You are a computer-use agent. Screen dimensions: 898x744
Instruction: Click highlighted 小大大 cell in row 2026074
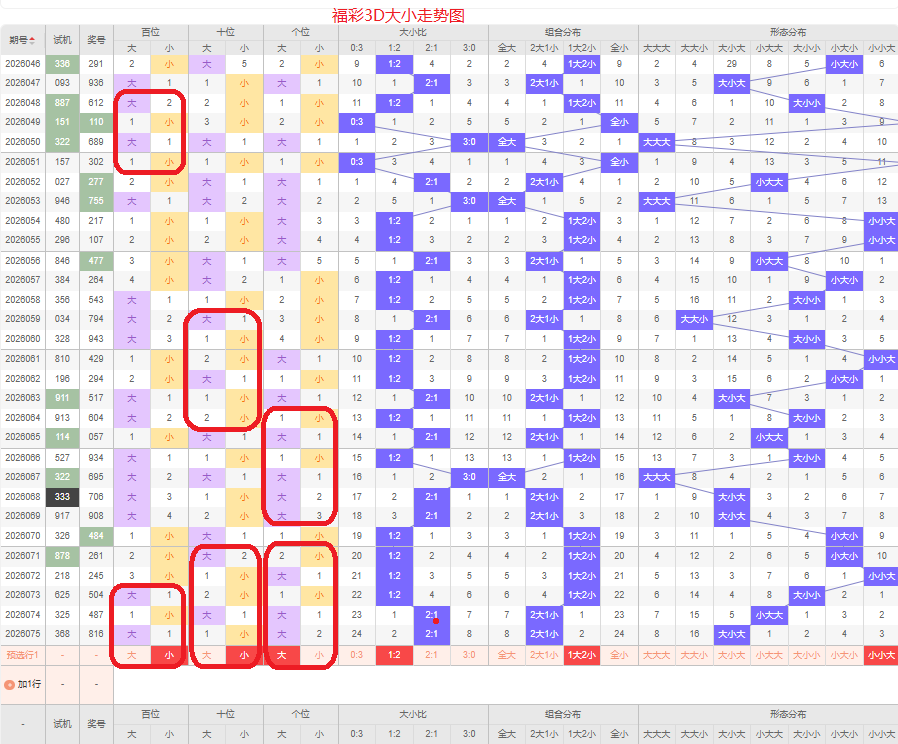[x=769, y=615]
